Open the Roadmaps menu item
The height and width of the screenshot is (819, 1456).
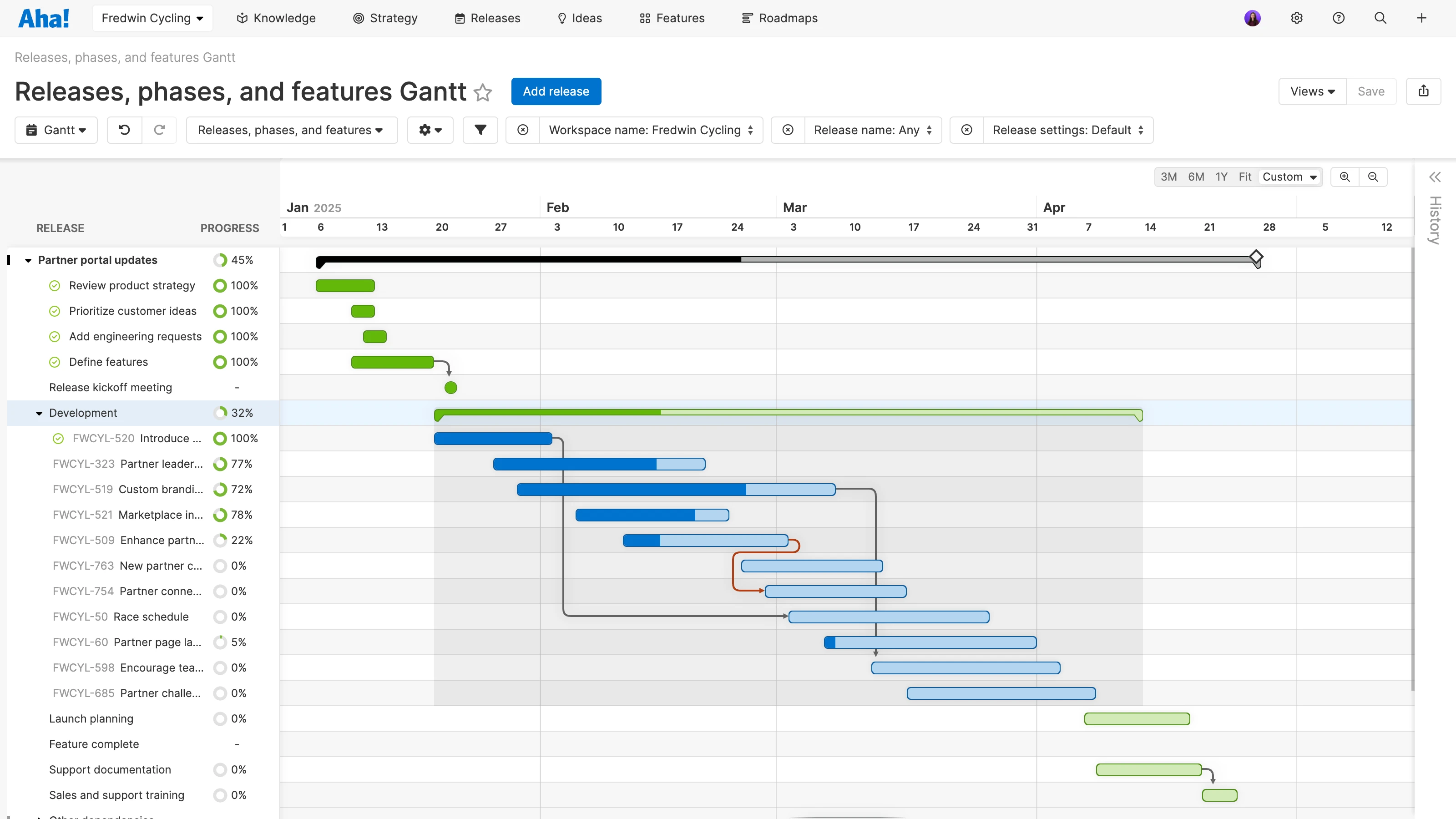pos(779,18)
